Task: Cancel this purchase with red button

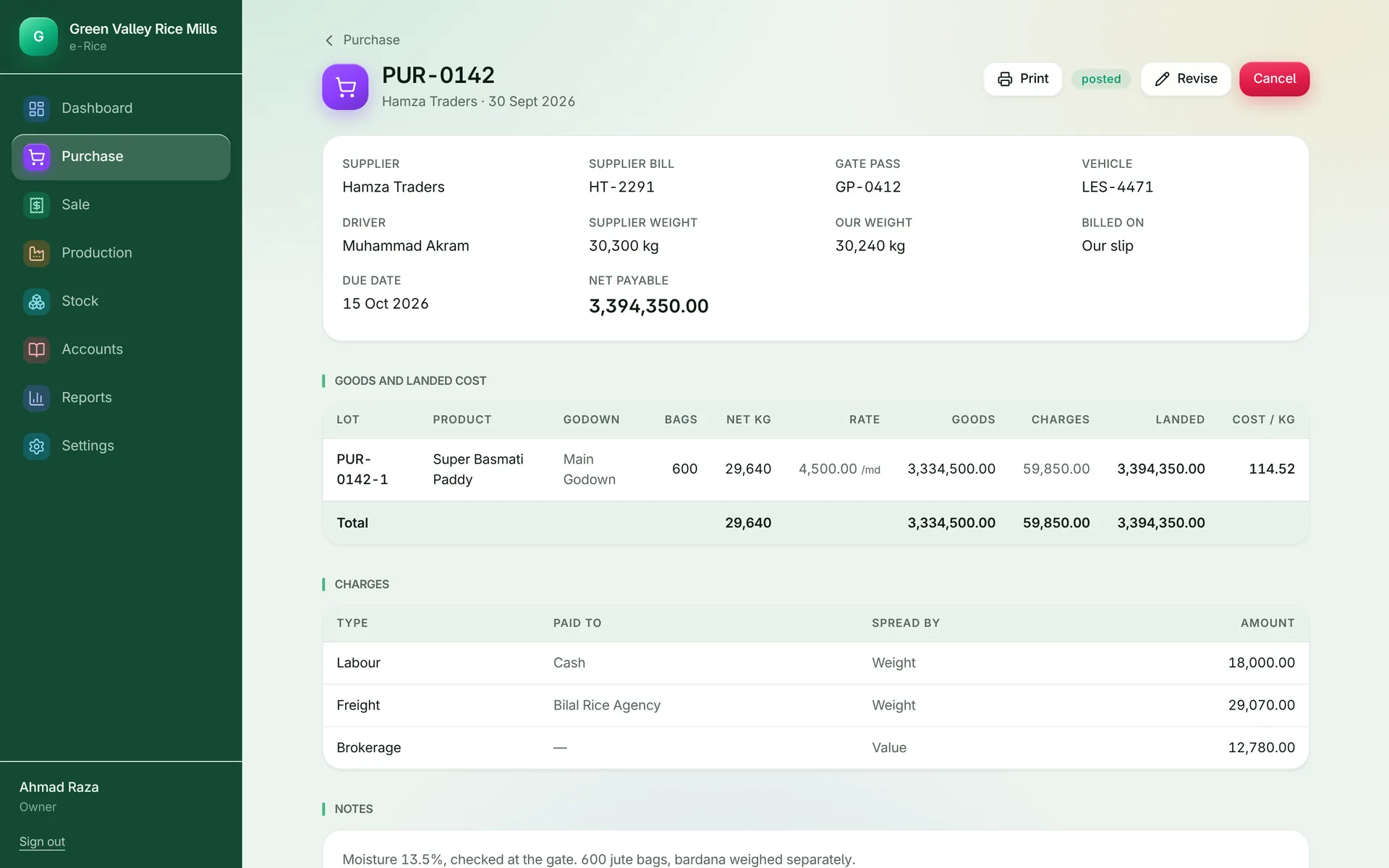Action: tap(1274, 79)
